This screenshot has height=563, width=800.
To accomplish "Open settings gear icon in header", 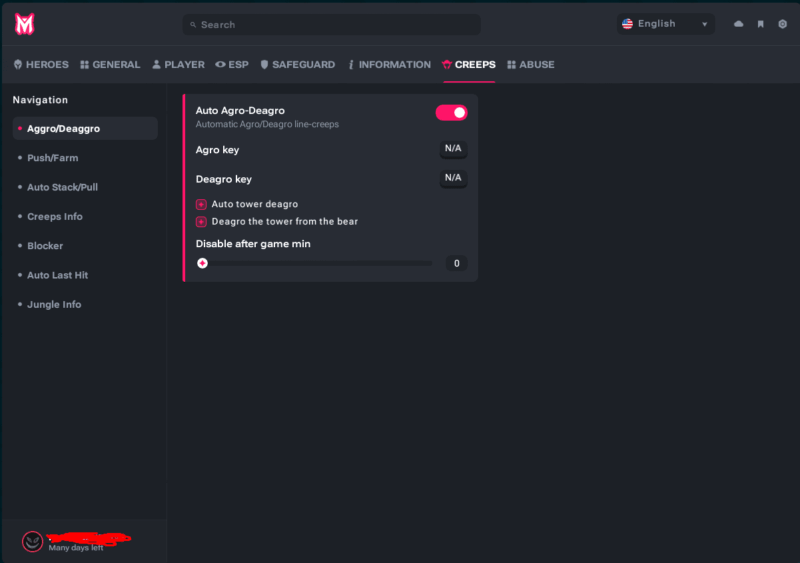I will click(782, 24).
